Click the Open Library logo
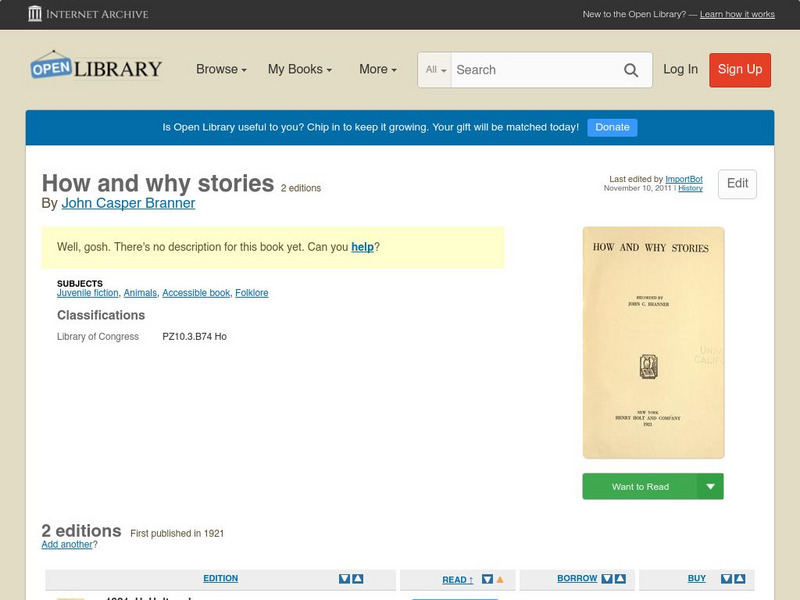Viewport: 800px width, 600px height. coord(95,66)
